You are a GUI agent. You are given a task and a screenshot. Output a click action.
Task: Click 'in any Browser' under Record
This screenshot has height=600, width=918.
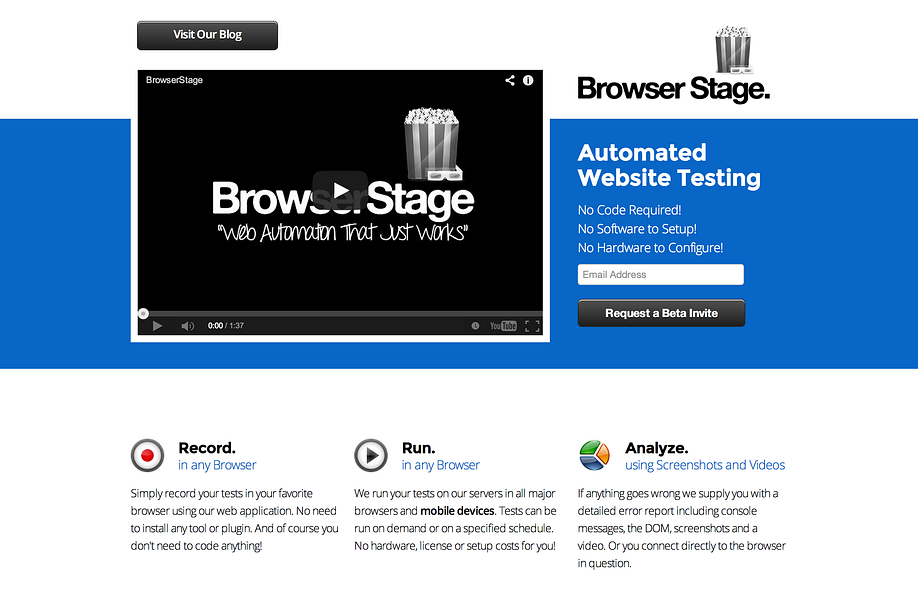pos(217,465)
